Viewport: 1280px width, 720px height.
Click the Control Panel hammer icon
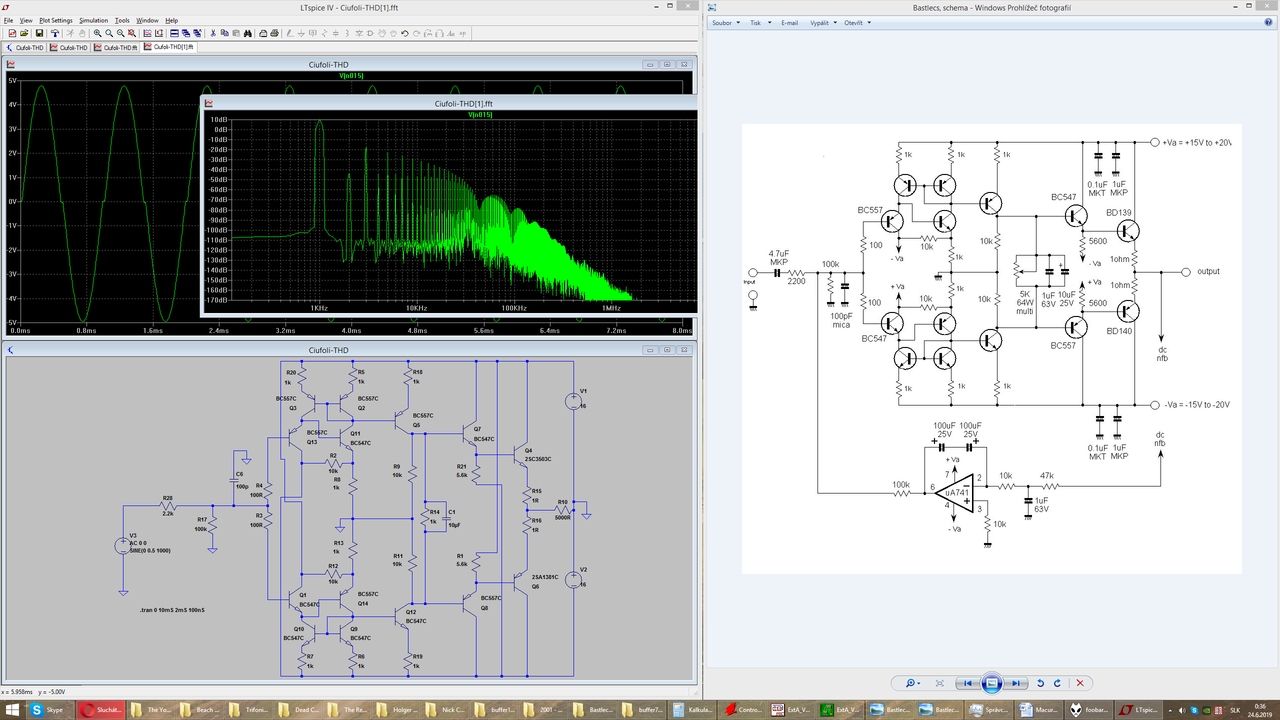55,33
